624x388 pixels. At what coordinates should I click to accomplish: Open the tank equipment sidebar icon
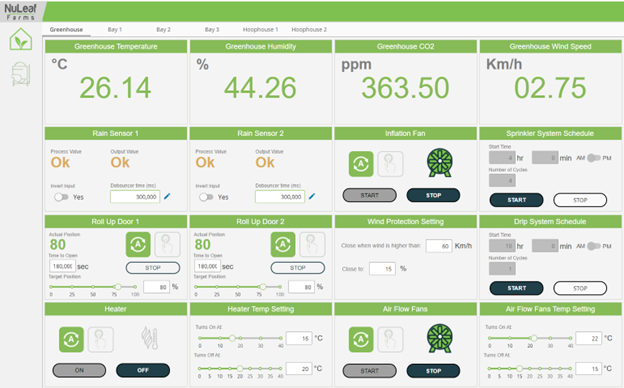click(x=21, y=74)
